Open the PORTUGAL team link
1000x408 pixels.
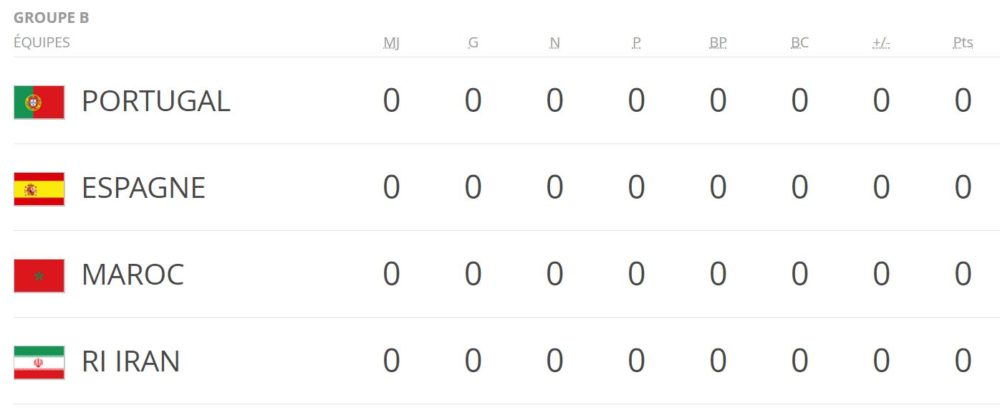(x=156, y=101)
